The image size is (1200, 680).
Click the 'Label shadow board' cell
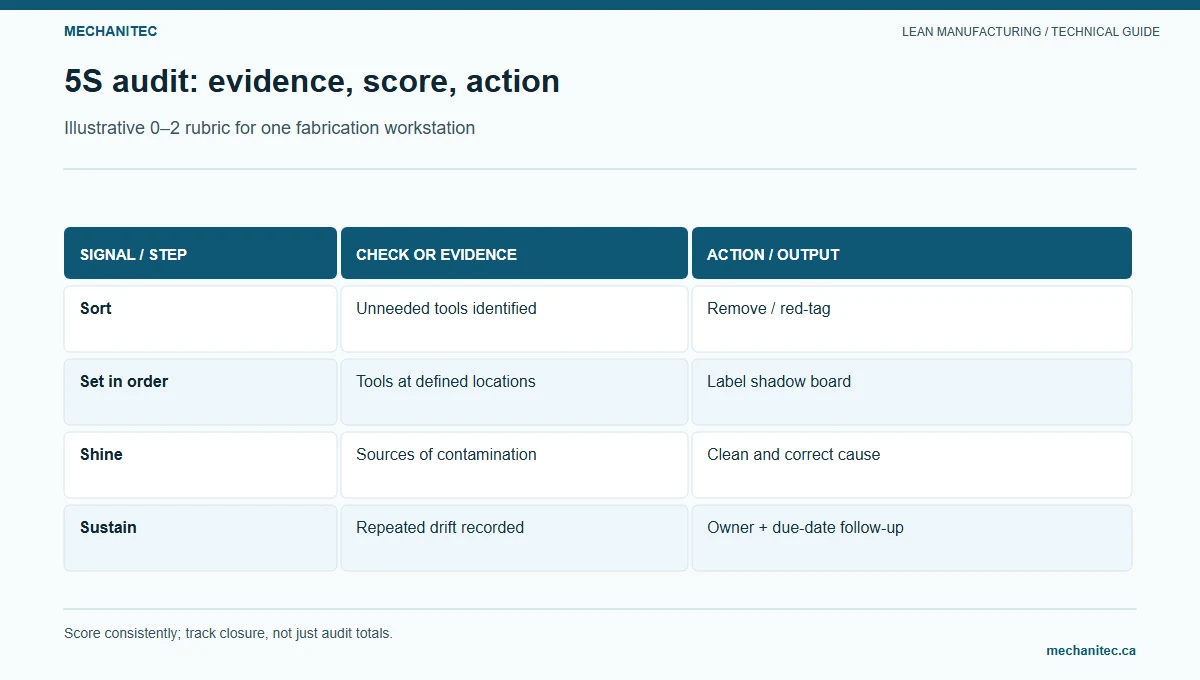pos(912,392)
